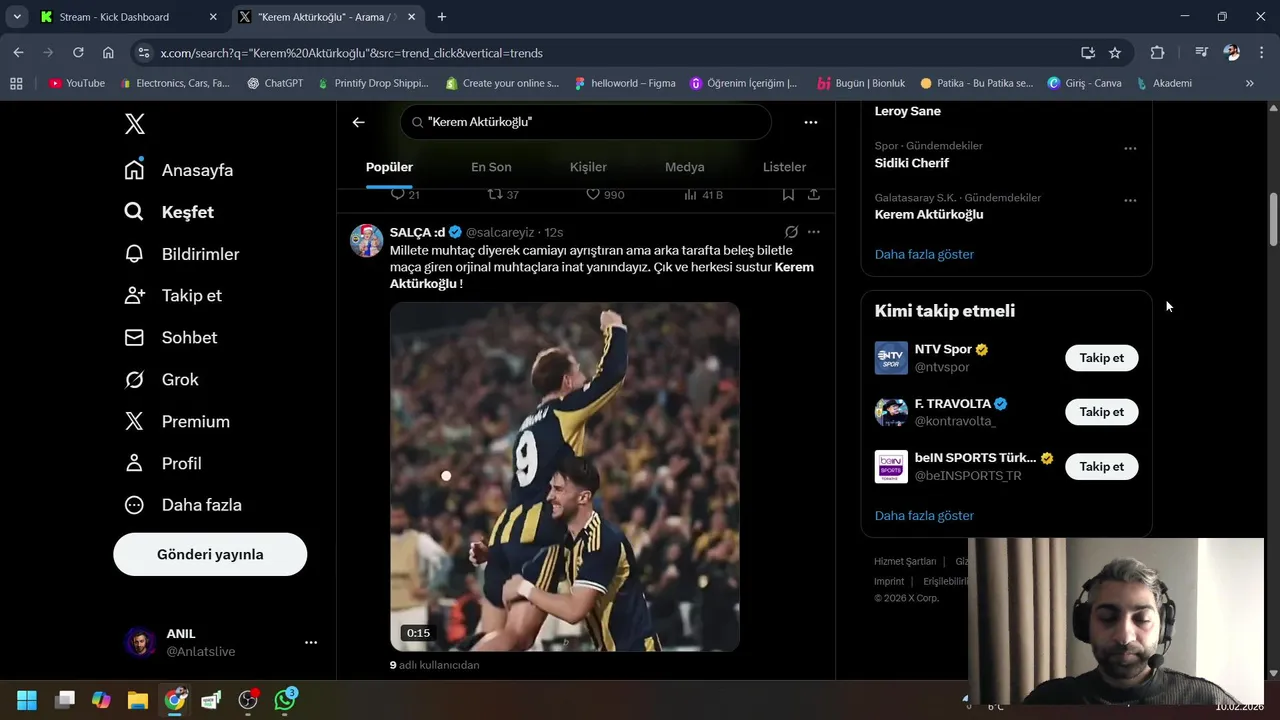Screen dimensions: 1280x720
Task: Open Profil in the sidebar
Action: (x=163, y=464)
